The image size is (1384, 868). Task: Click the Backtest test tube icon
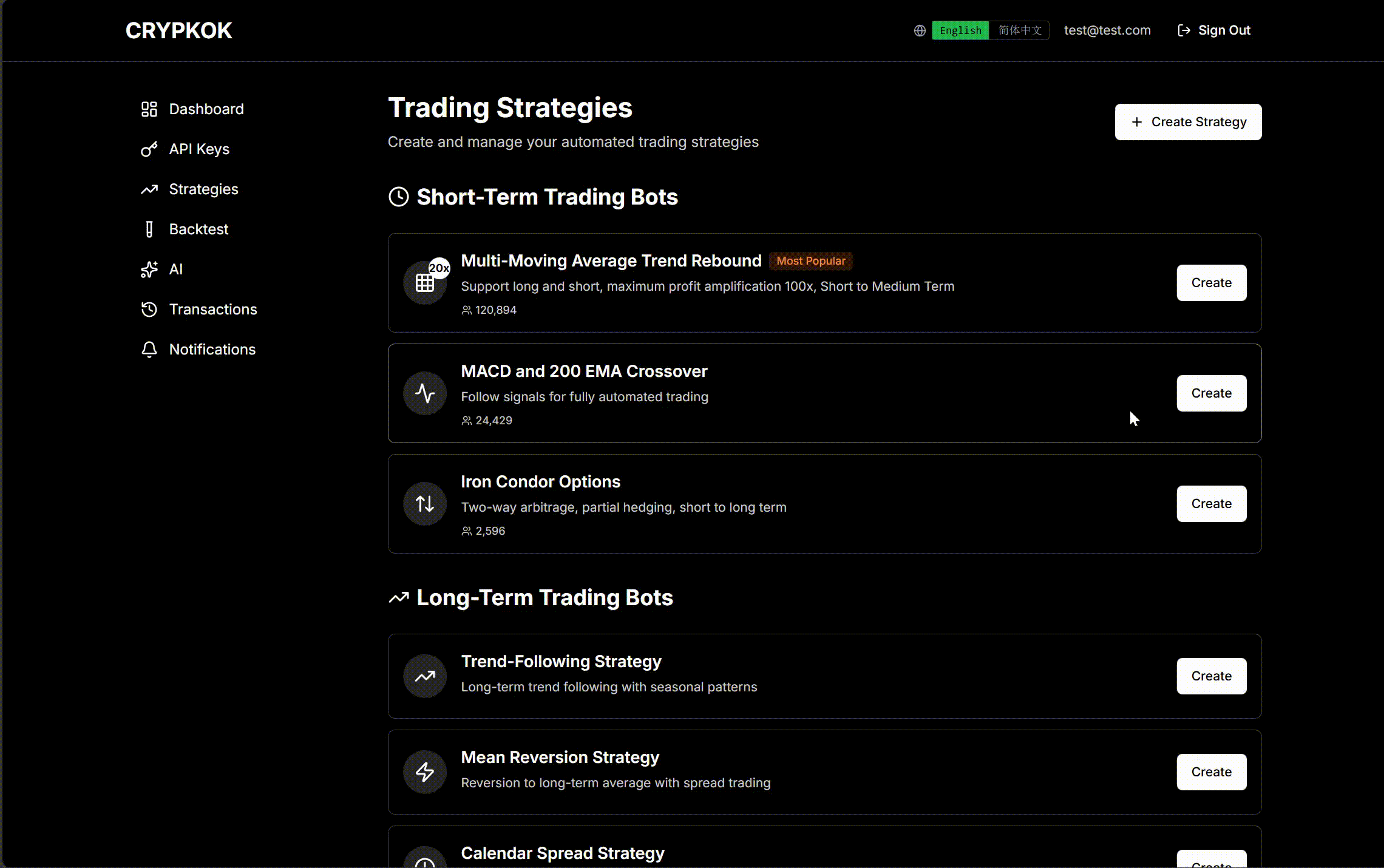point(149,229)
